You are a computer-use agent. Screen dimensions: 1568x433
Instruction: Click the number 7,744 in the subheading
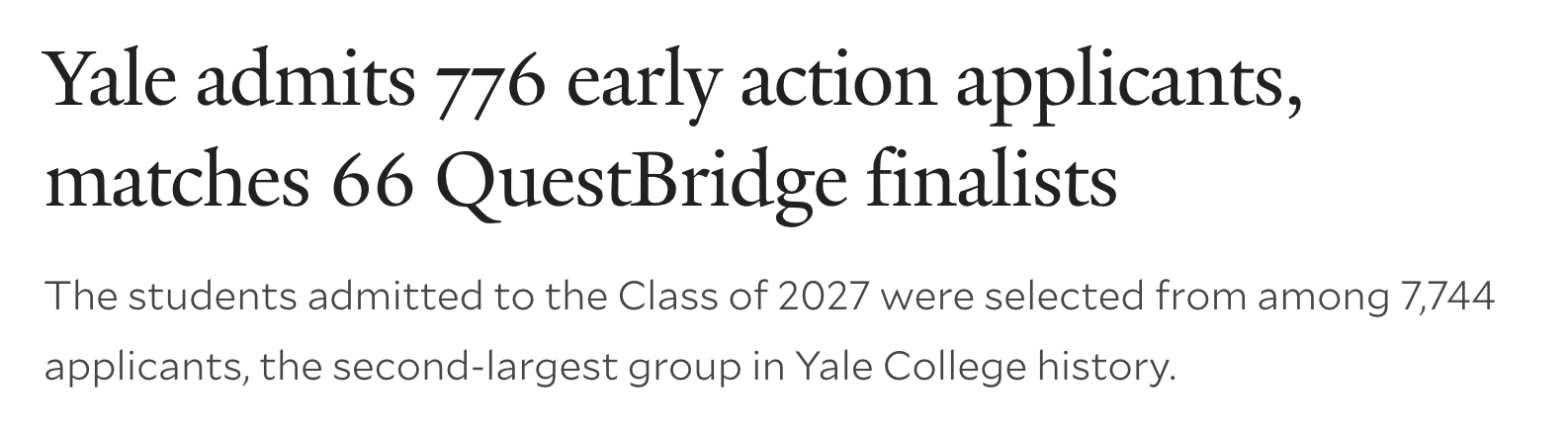[1446, 298]
